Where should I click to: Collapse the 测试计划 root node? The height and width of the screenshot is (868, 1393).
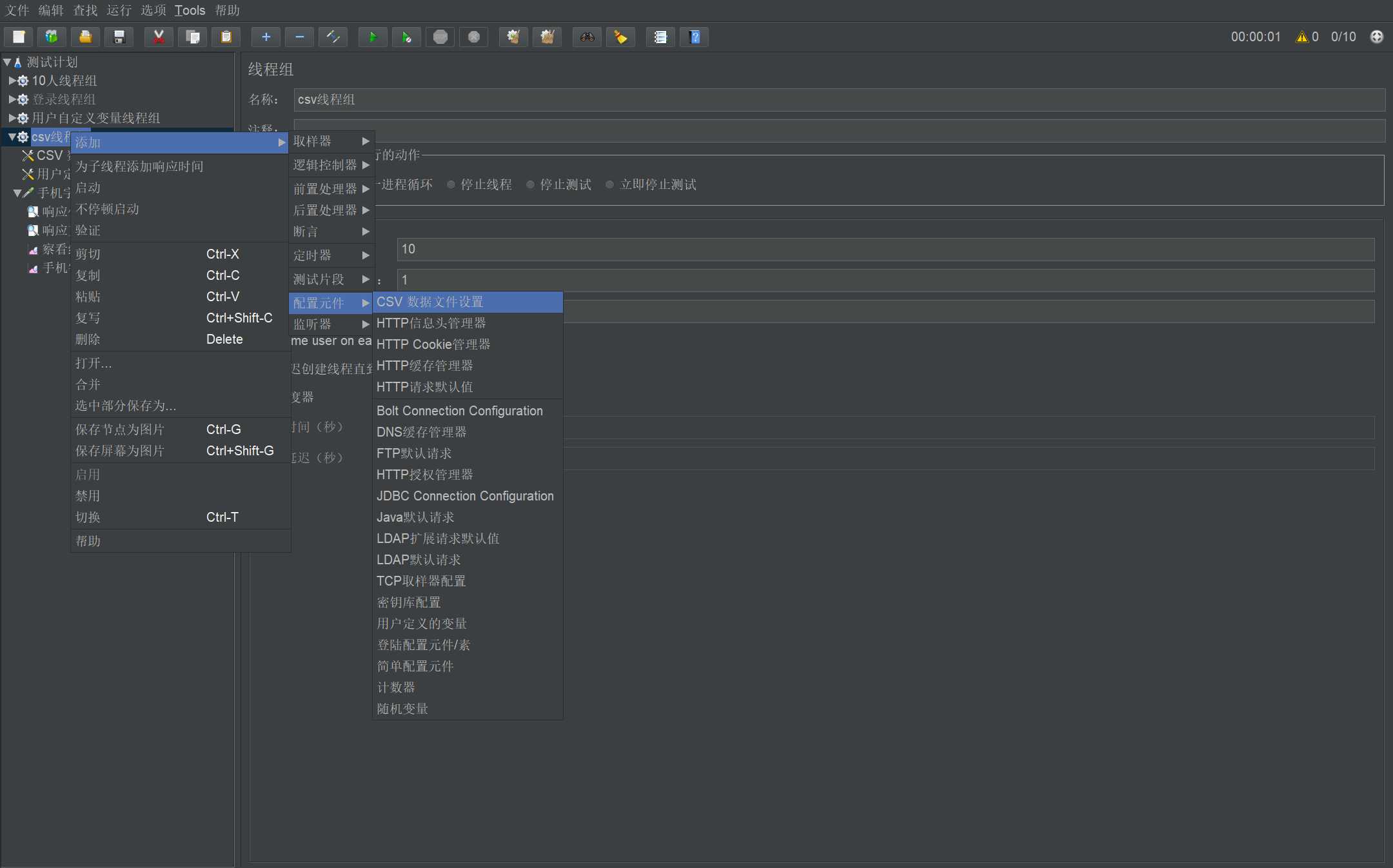[x=7, y=62]
